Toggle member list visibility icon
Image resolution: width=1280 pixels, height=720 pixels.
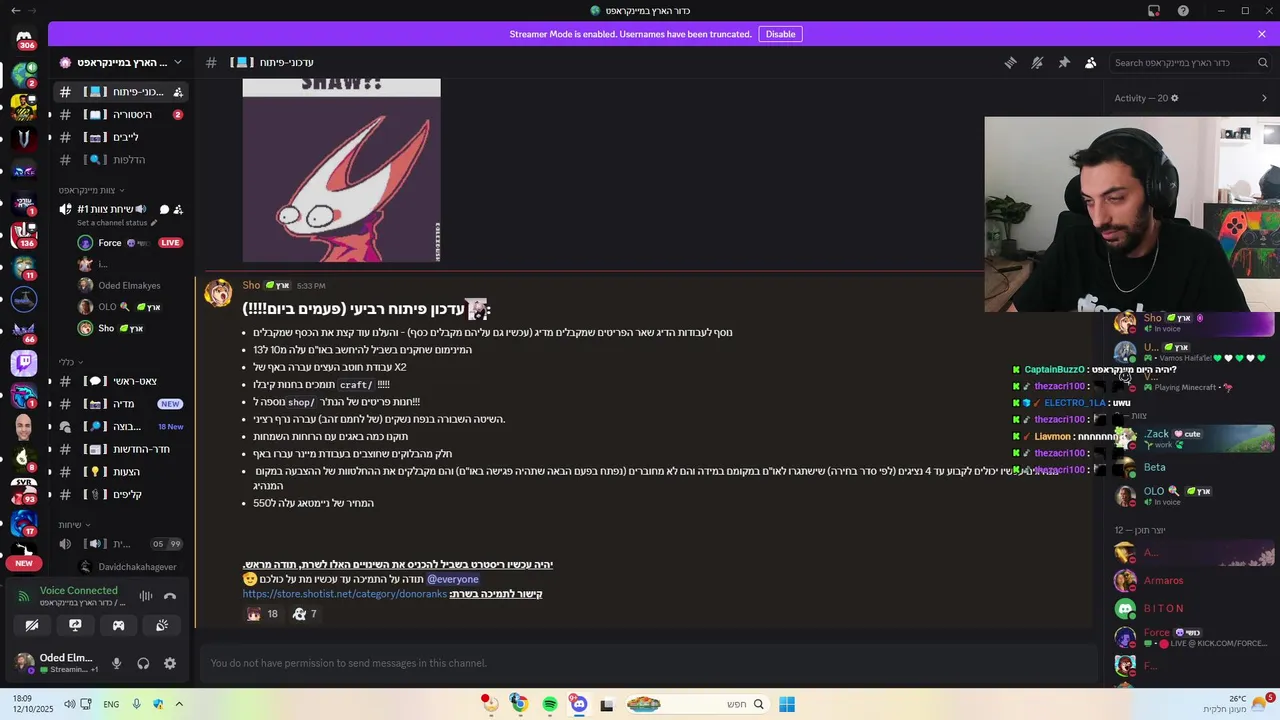coord(1091,62)
